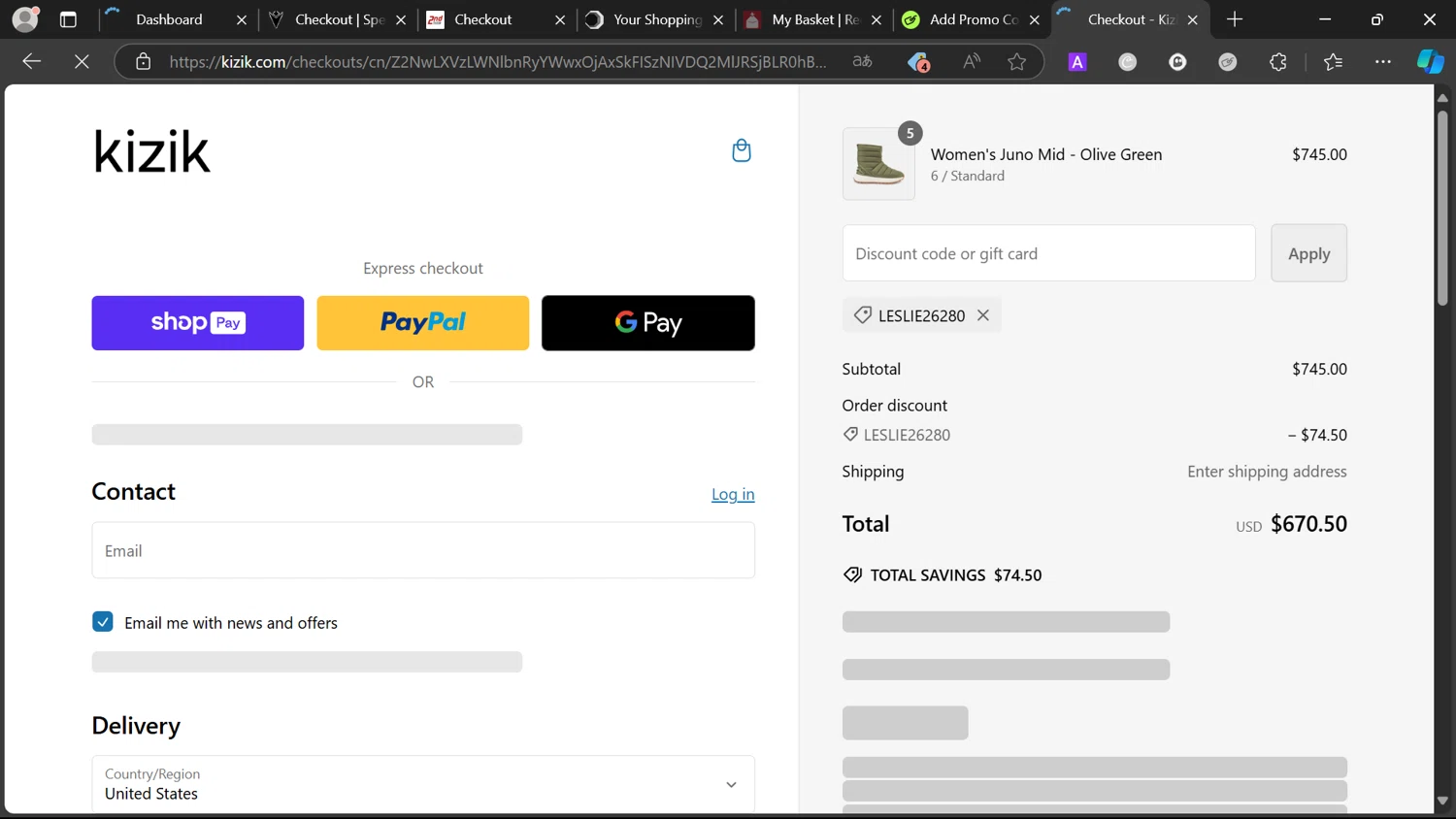The width and height of the screenshot is (1456, 819).
Task: Expand the Country/Region dropdown
Action: pyautogui.click(x=423, y=784)
